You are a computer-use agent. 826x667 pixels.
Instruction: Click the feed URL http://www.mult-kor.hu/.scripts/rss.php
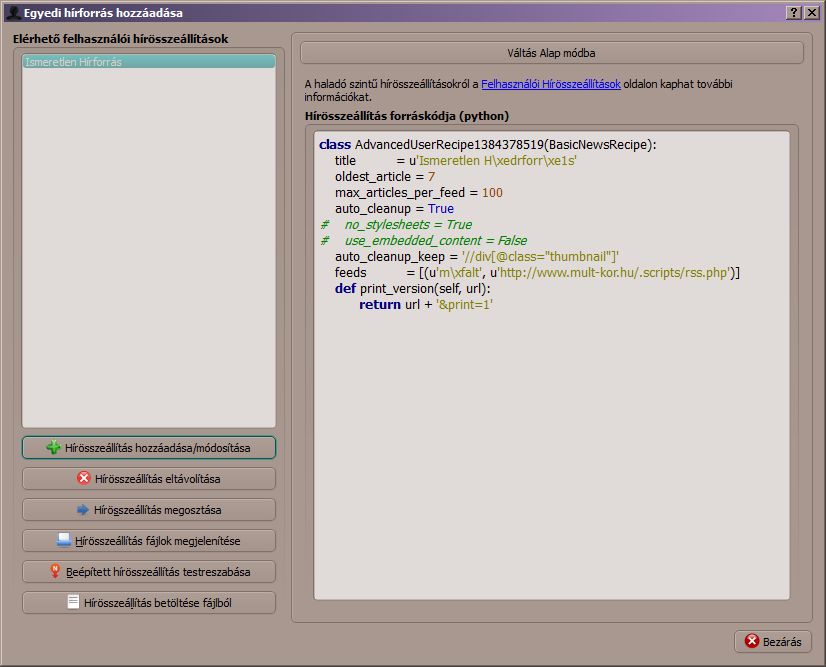pyautogui.click(x=614, y=272)
